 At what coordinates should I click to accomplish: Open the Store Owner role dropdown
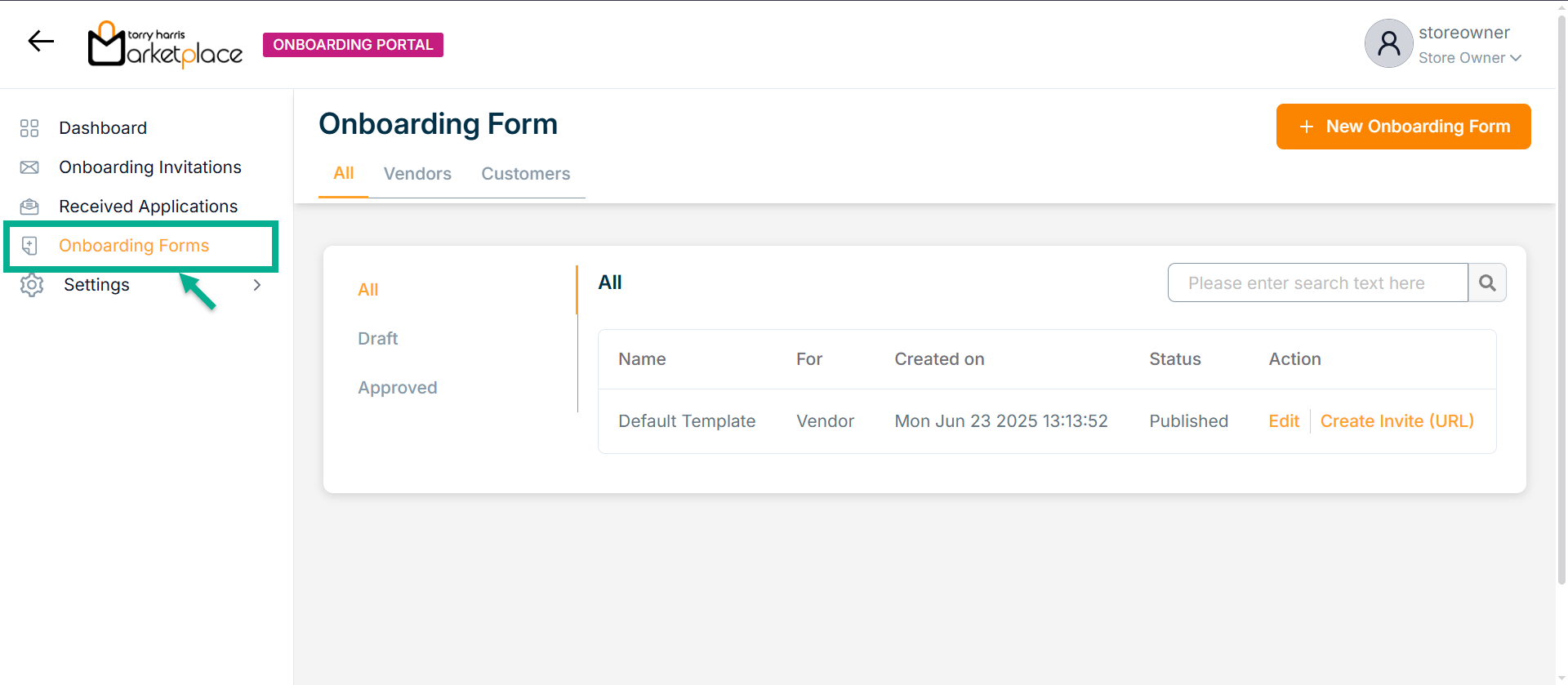(x=1469, y=58)
